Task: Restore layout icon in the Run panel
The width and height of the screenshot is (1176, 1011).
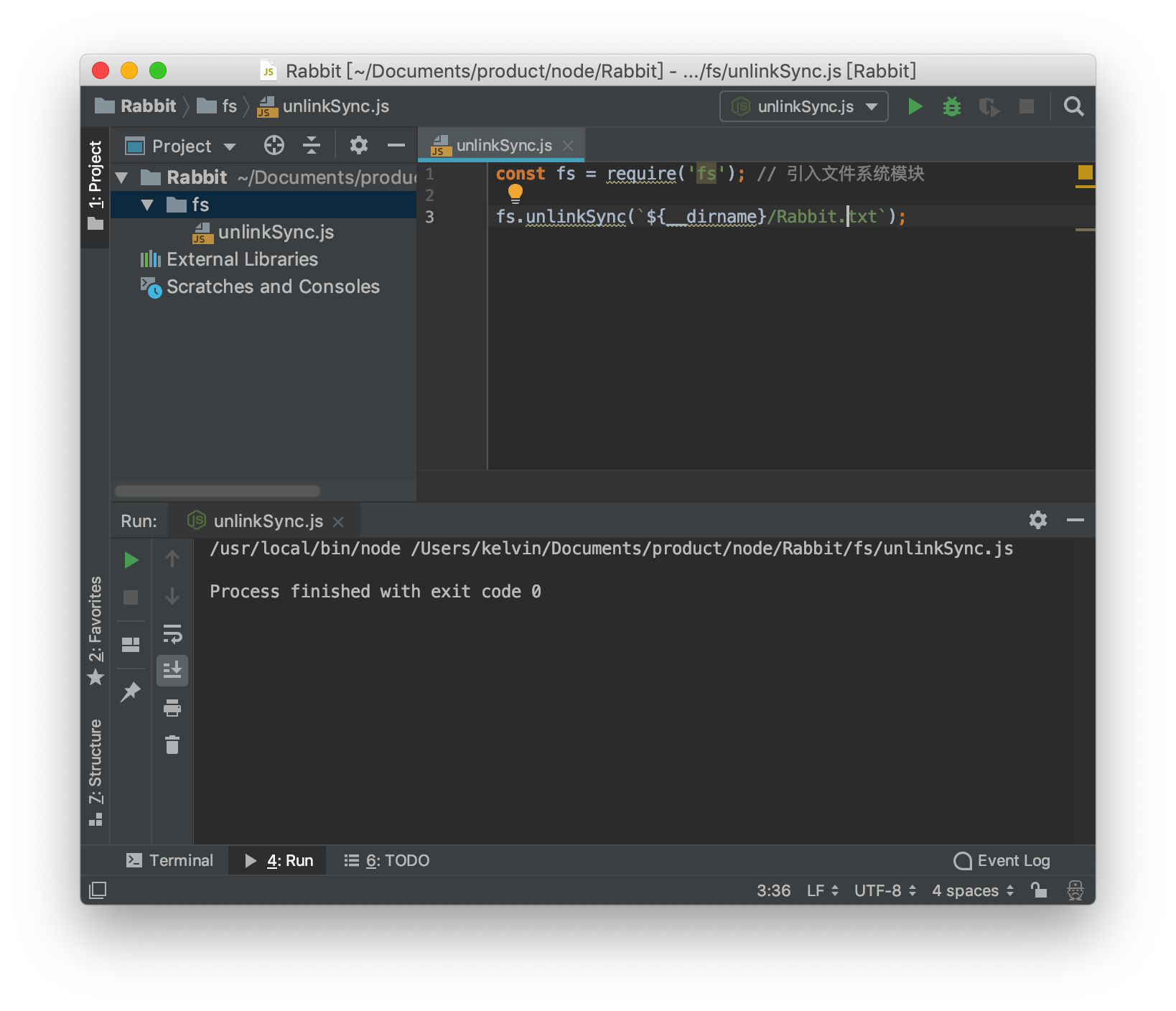Action: (x=131, y=644)
